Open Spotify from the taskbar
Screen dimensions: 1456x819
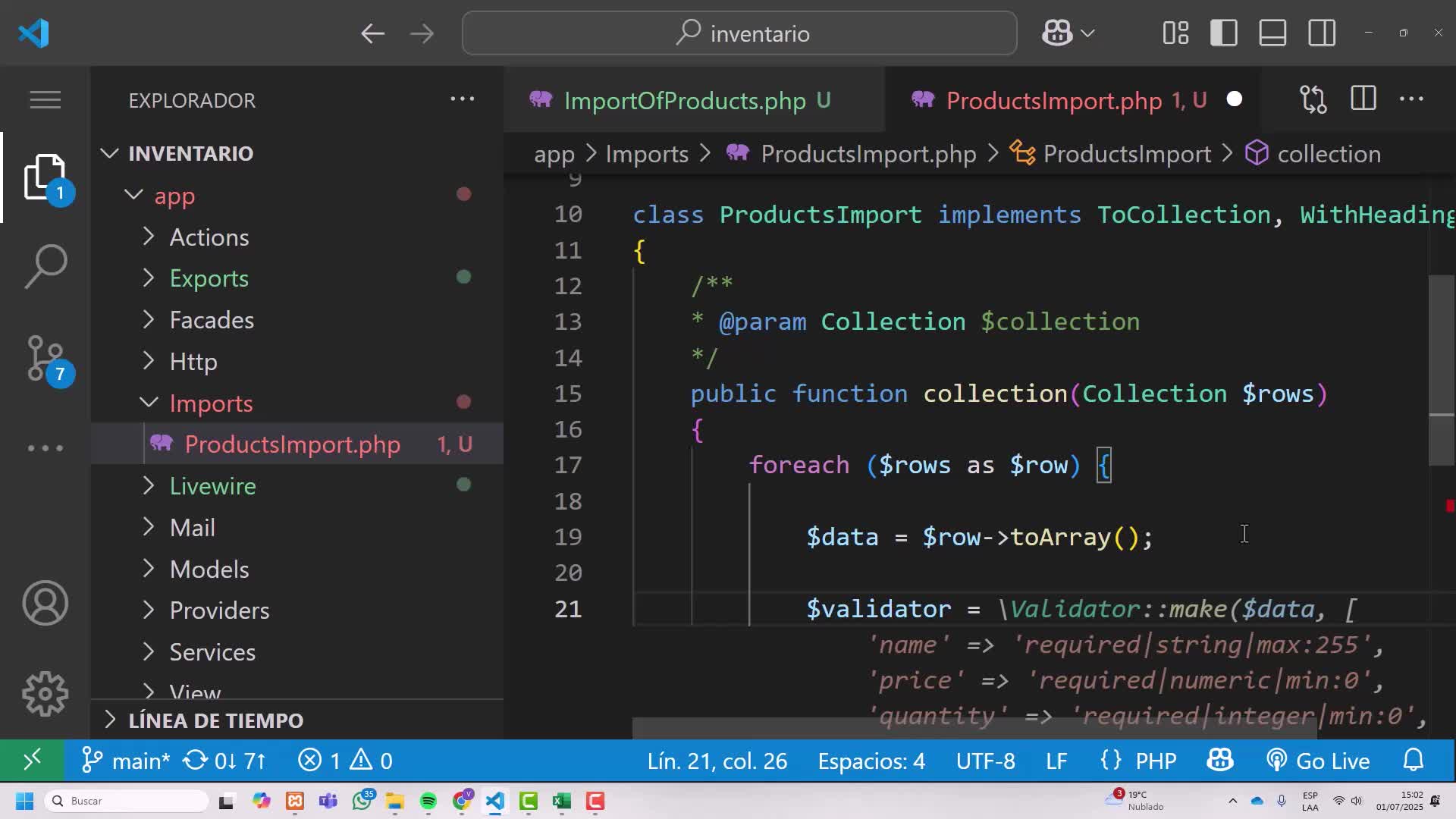(428, 801)
